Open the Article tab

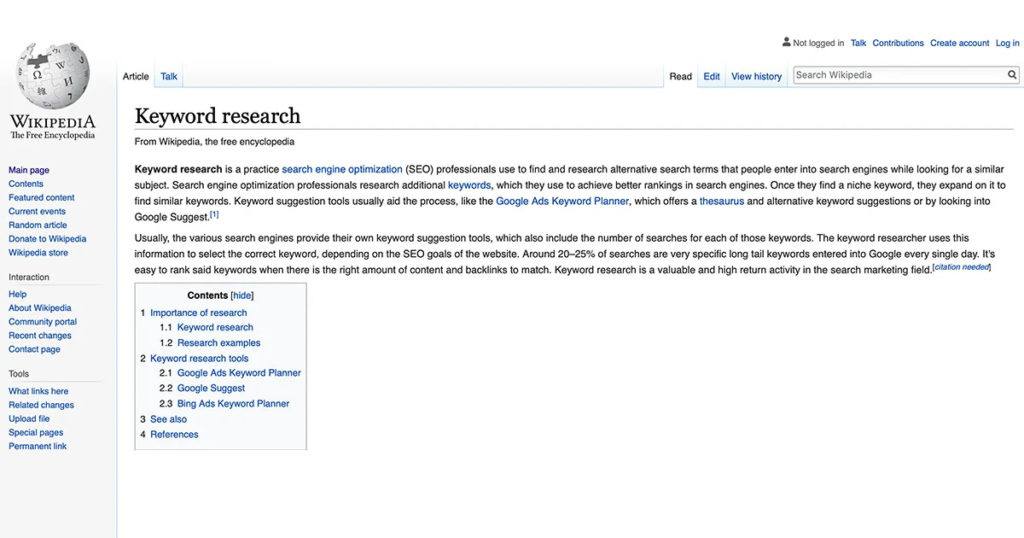(136, 76)
